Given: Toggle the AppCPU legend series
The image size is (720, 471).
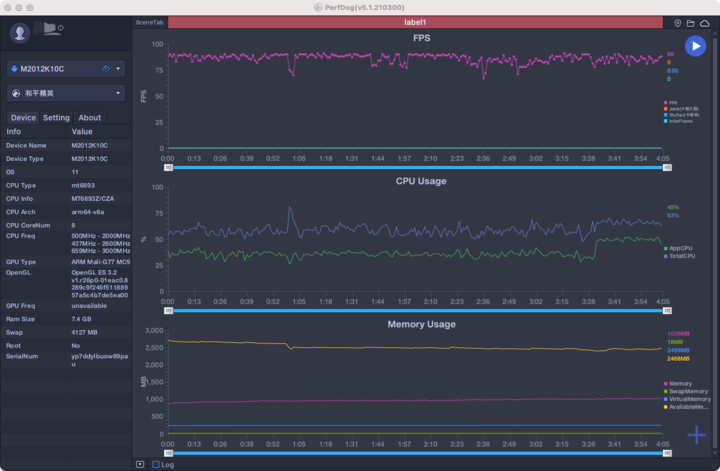Looking at the screenshot, I should tap(680, 248).
